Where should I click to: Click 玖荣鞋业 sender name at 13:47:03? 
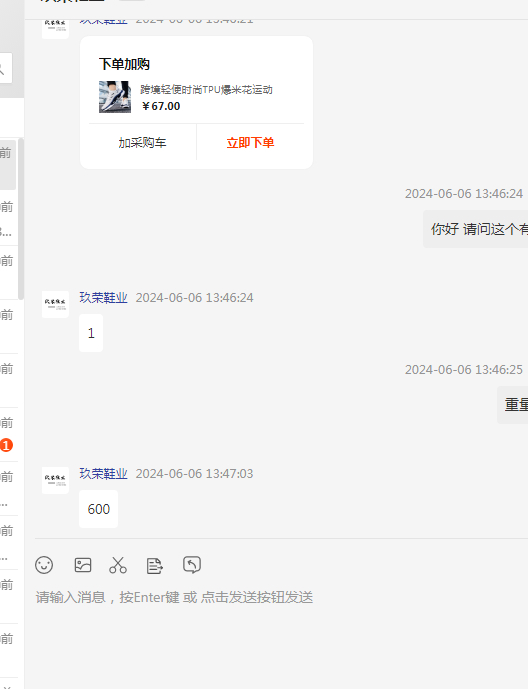click(103, 473)
